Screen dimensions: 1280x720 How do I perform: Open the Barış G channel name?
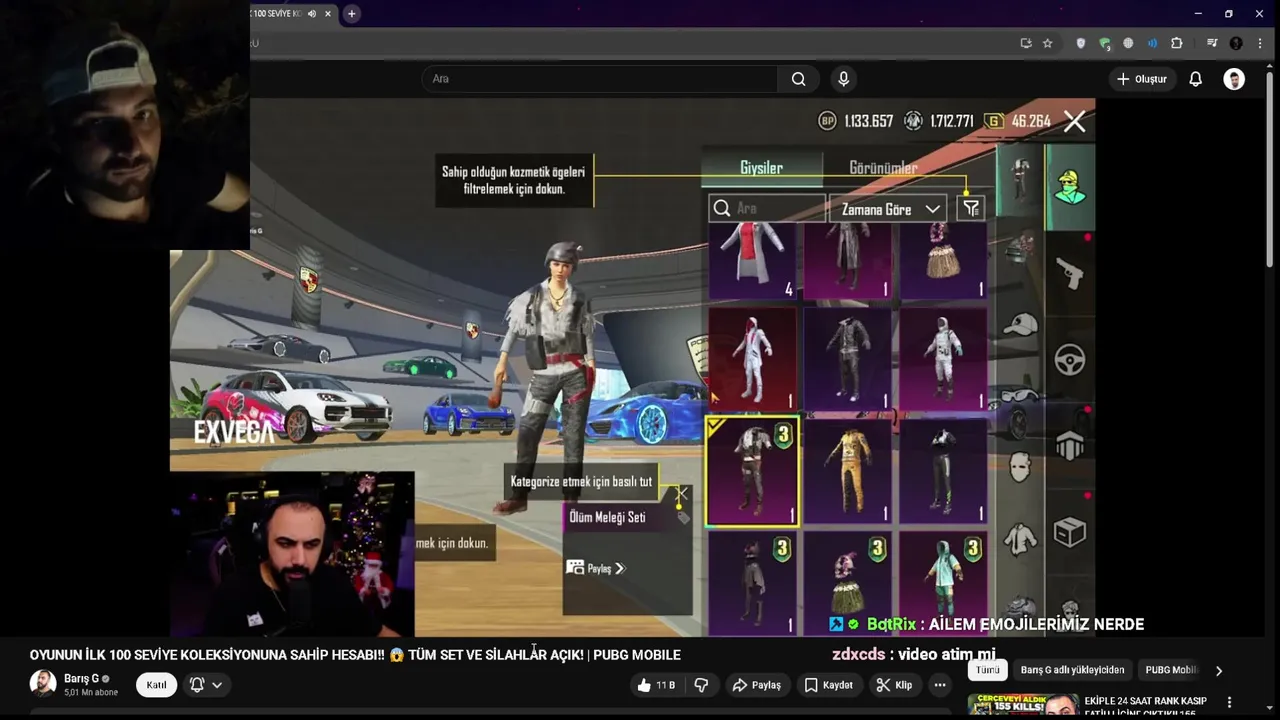[81, 678]
